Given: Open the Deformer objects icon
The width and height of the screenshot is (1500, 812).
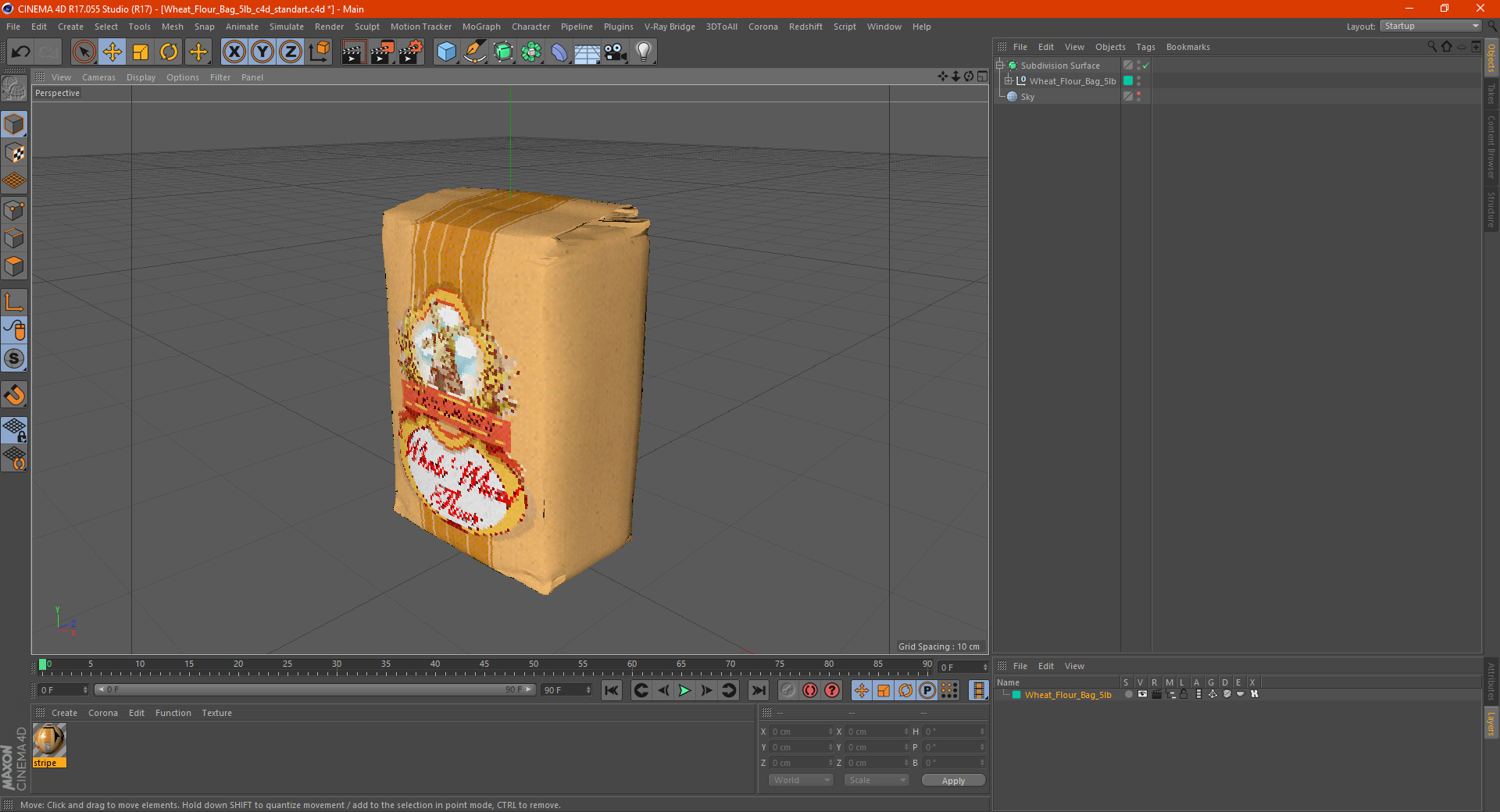Looking at the screenshot, I should coord(559,52).
